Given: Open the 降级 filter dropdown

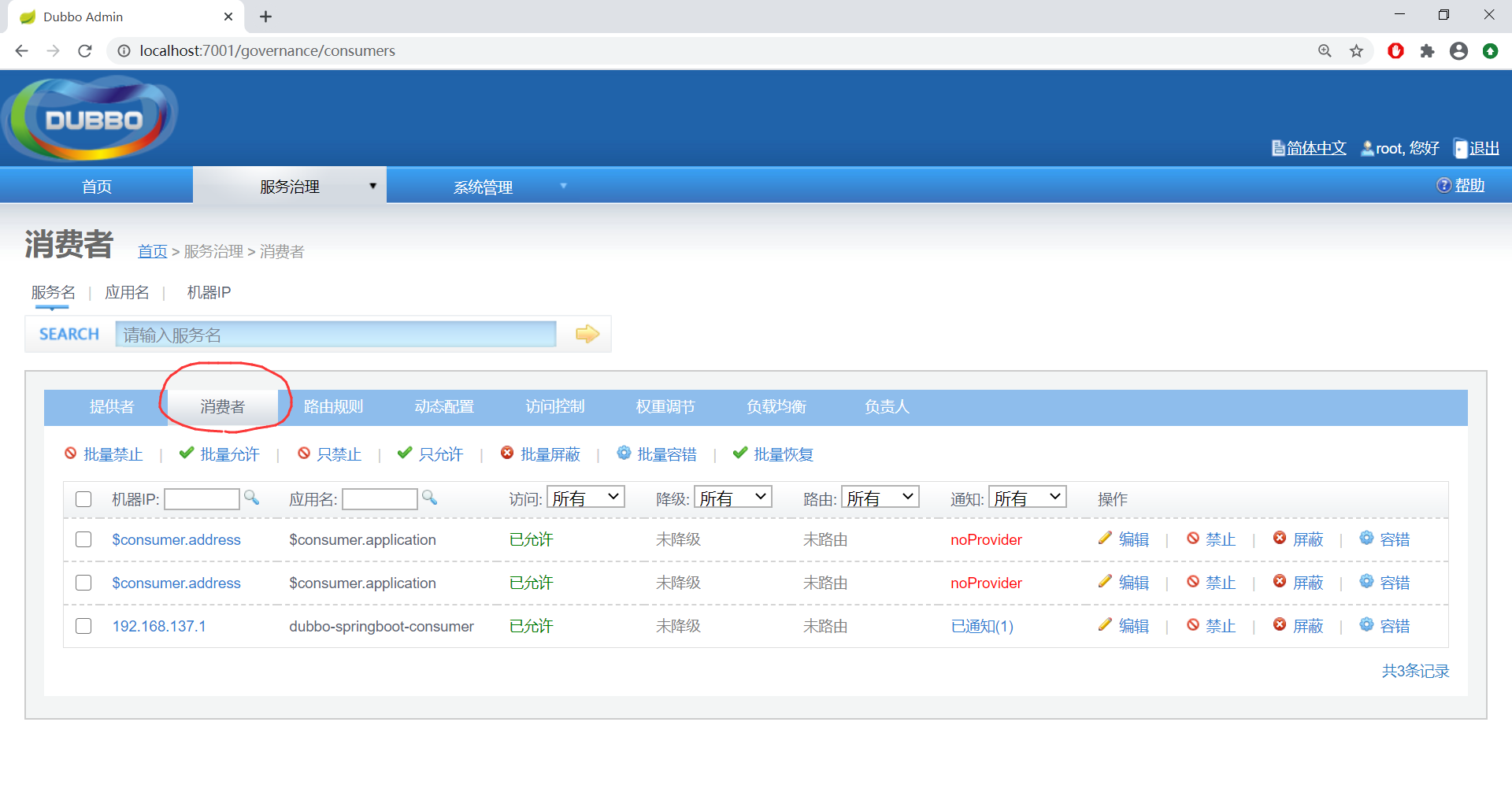Looking at the screenshot, I should pyautogui.click(x=733, y=498).
